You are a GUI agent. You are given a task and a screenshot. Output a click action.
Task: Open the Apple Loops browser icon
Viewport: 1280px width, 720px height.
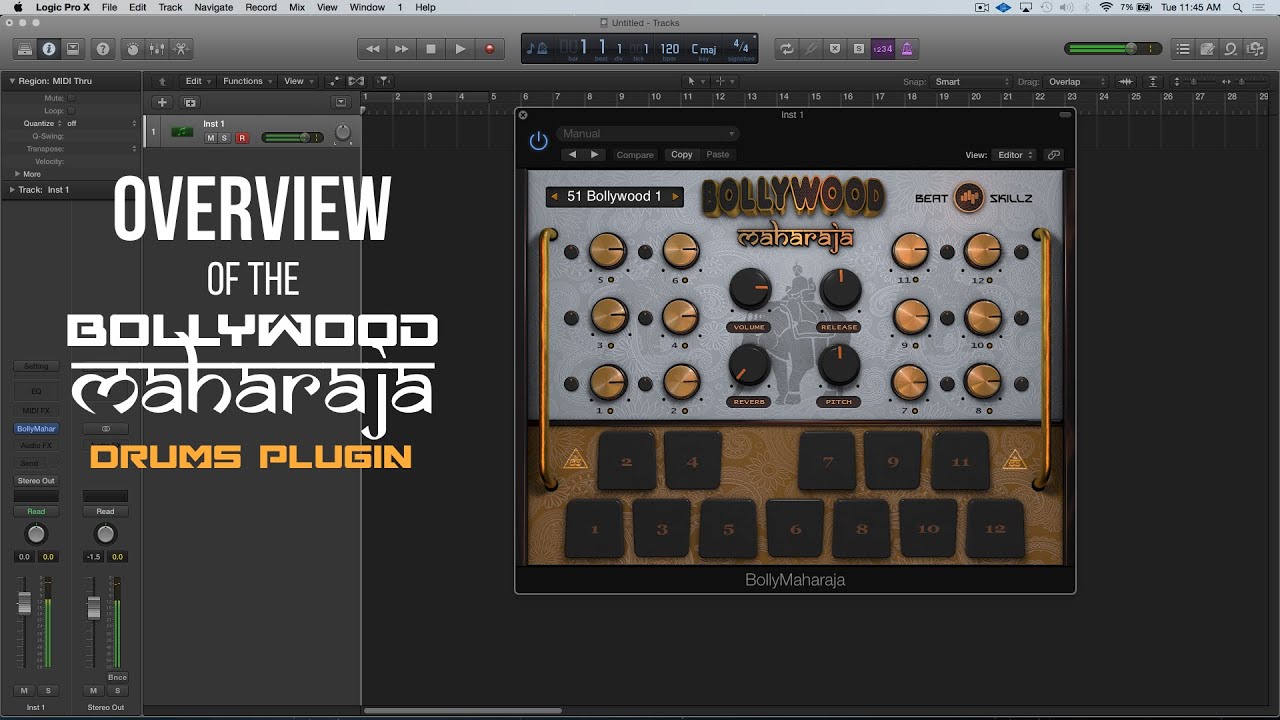pos(1231,48)
